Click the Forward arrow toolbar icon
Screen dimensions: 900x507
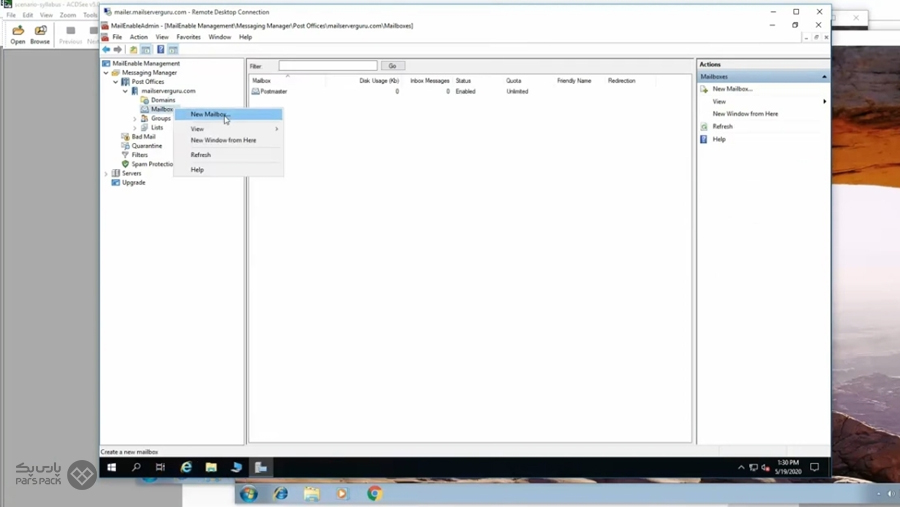[x=118, y=50]
